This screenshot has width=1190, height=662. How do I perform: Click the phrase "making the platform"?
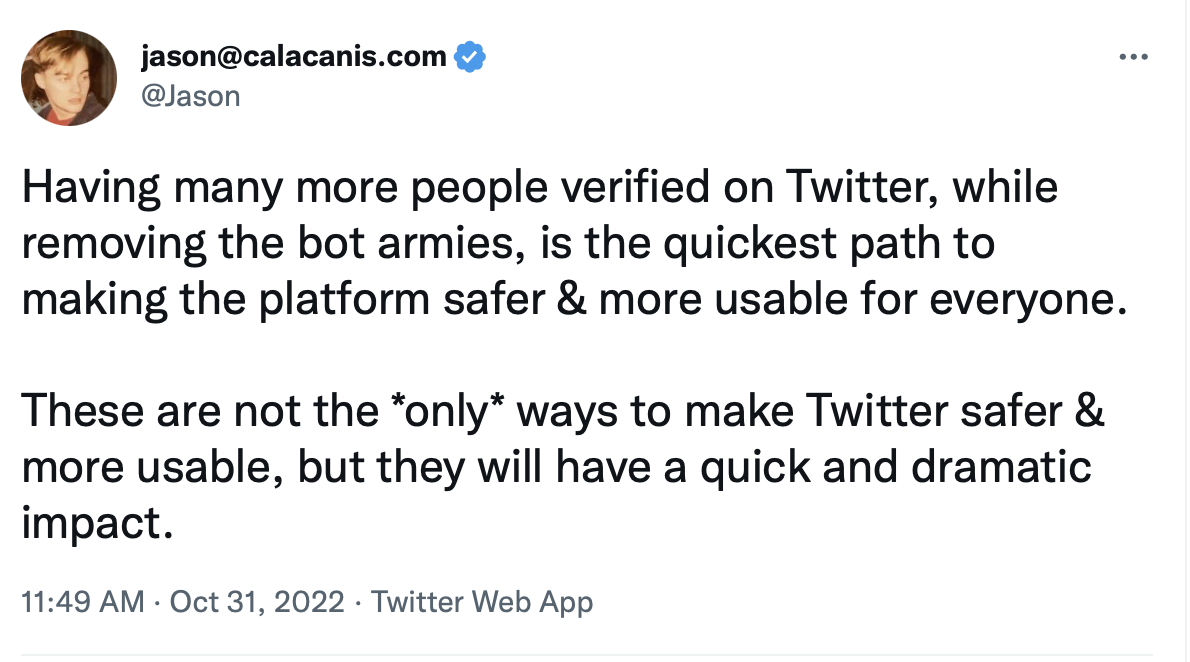pos(211,301)
